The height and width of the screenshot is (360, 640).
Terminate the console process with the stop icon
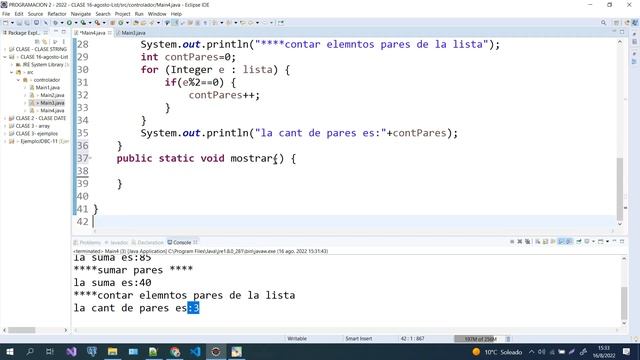tap(512, 242)
